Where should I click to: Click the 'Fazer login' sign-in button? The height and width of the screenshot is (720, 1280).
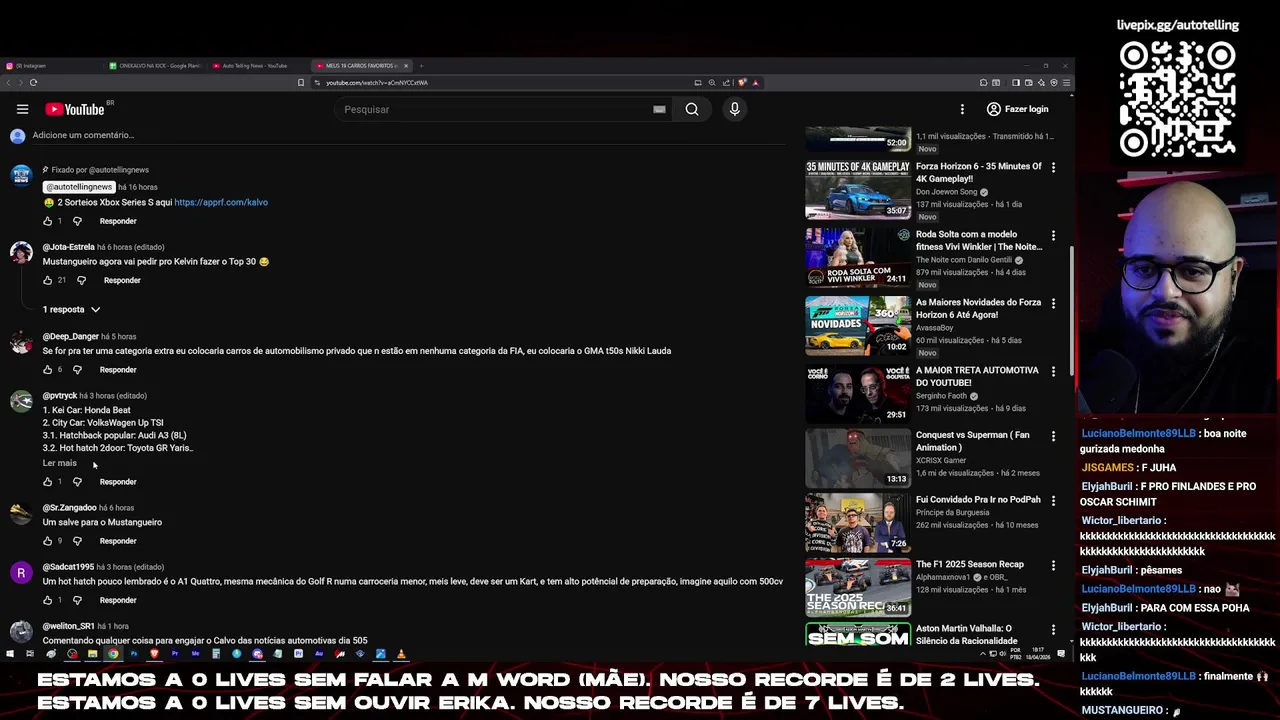pyautogui.click(x=1018, y=109)
